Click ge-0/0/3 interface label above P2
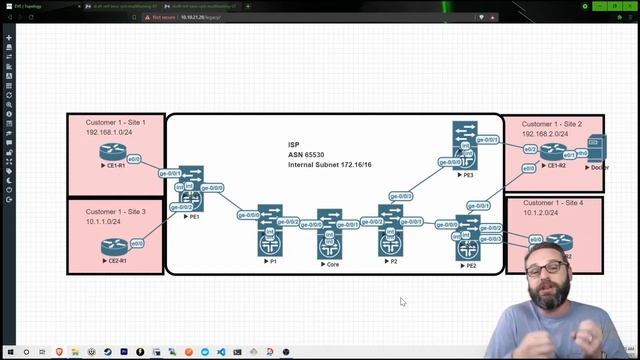Viewport: 640px width, 360px height. [x=401, y=196]
